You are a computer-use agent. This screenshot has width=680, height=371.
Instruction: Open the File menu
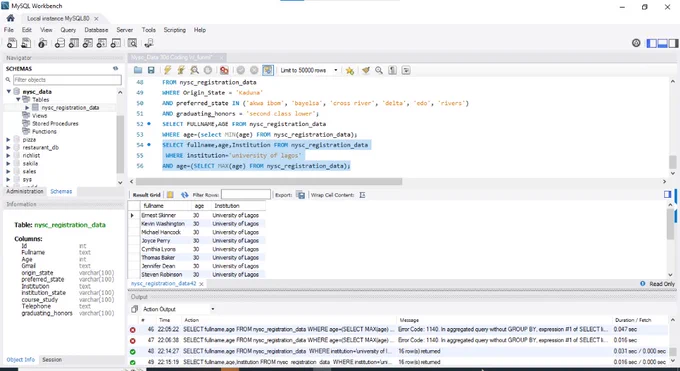[9, 30]
